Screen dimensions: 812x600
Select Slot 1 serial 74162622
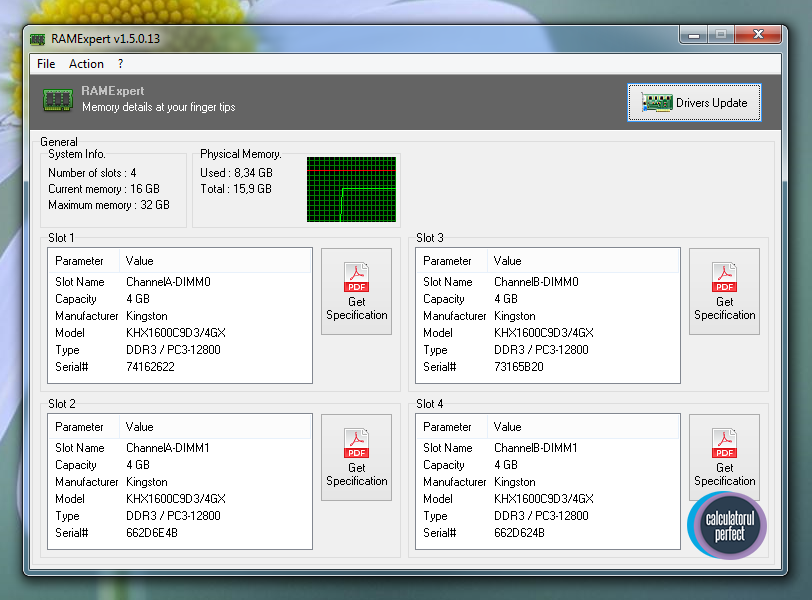(x=150, y=367)
